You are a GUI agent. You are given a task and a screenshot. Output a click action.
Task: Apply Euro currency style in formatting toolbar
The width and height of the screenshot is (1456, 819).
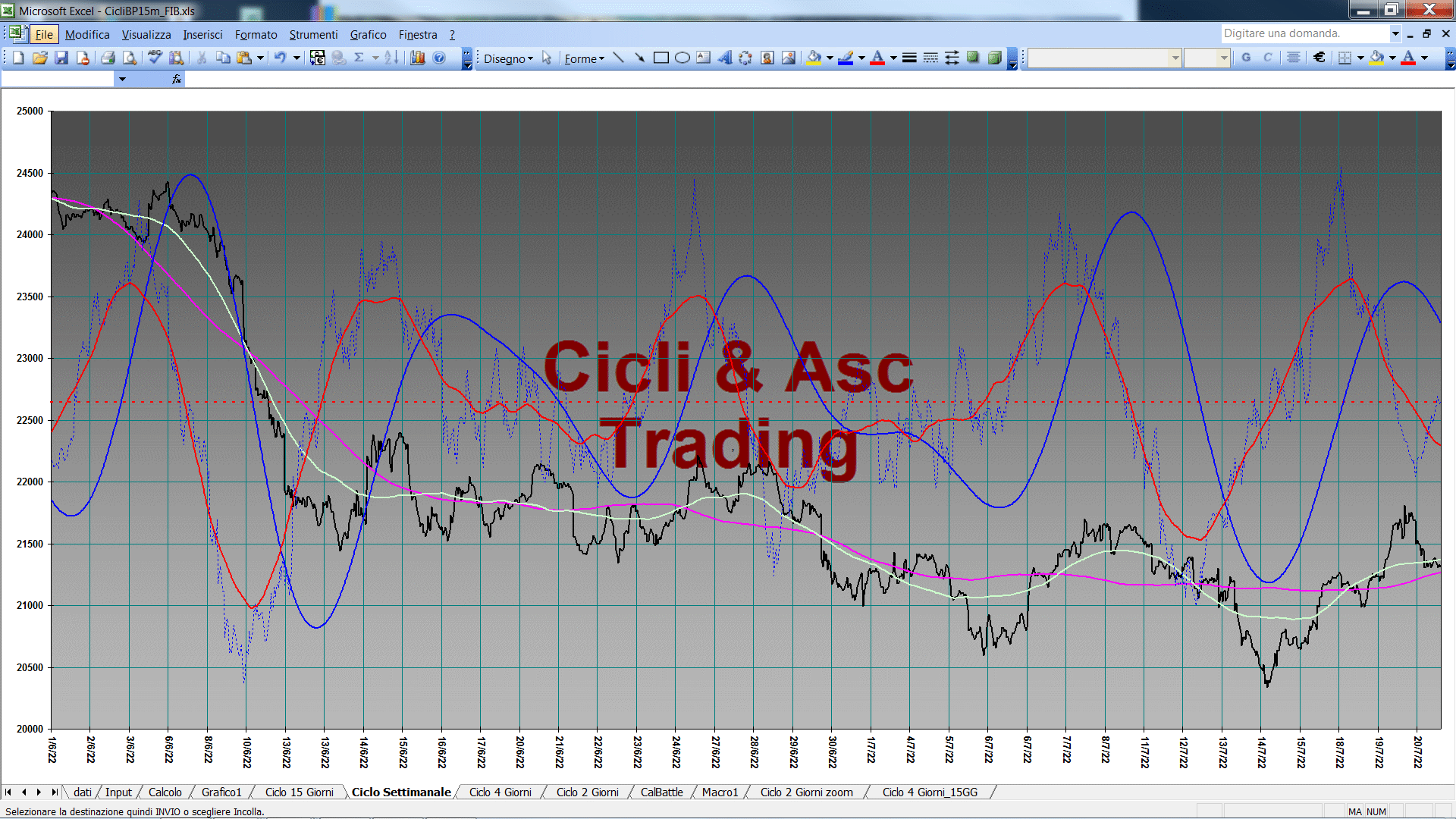(1319, 58)
